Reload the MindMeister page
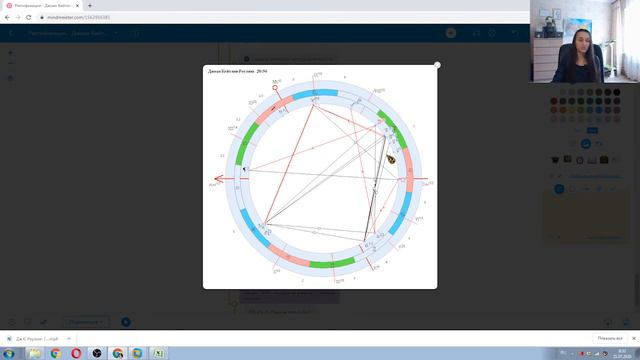The image size is (640, 360). tap(29, 18)
